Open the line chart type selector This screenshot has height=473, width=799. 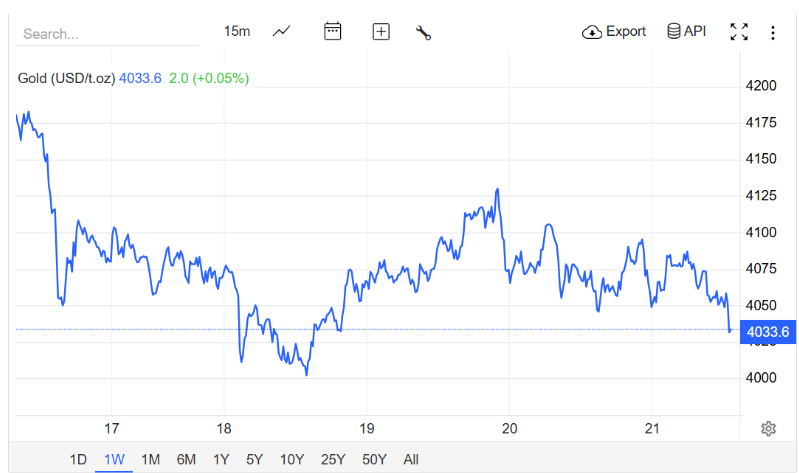tap(282, 32)
